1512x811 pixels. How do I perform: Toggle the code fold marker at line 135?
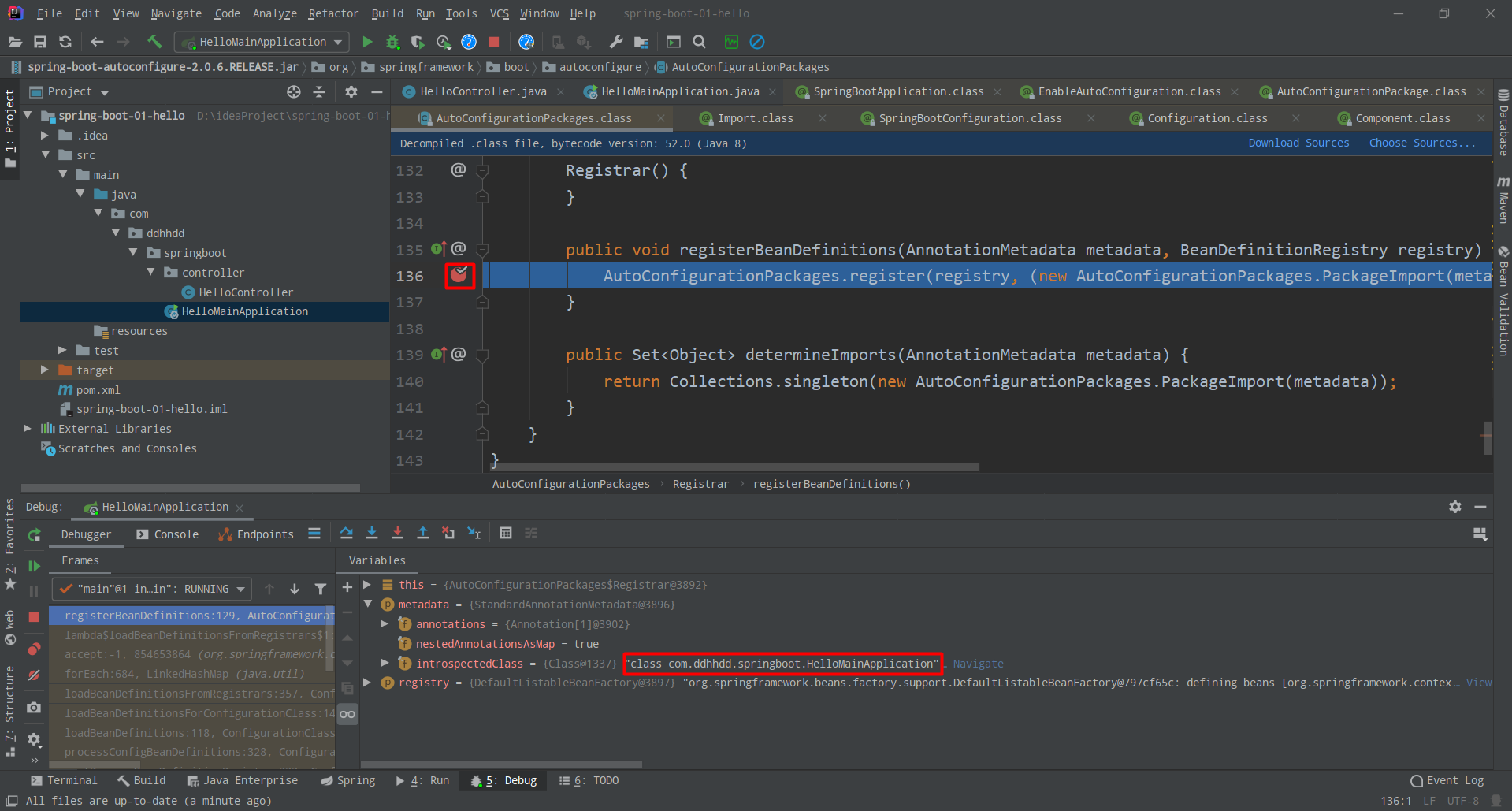pos(482,250)
